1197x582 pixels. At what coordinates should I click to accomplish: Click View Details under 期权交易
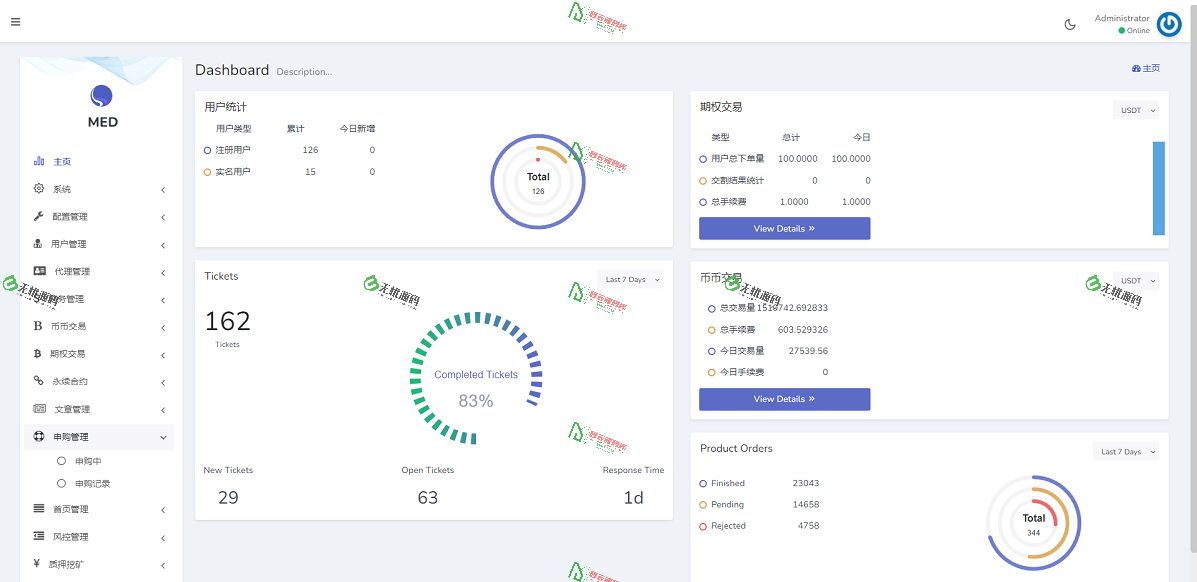point(784,228)
